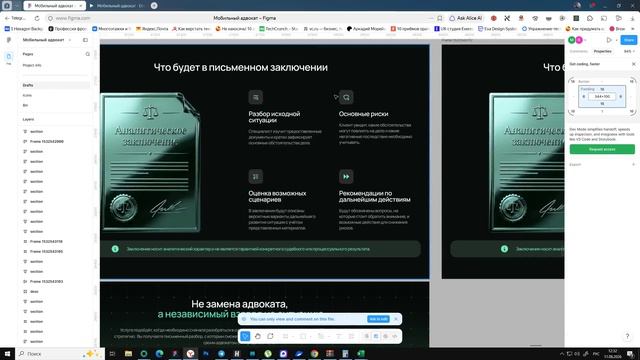The image size is (640, 360).
Task: Open Chrome from the taskbar
Action: tap(314, 353)
